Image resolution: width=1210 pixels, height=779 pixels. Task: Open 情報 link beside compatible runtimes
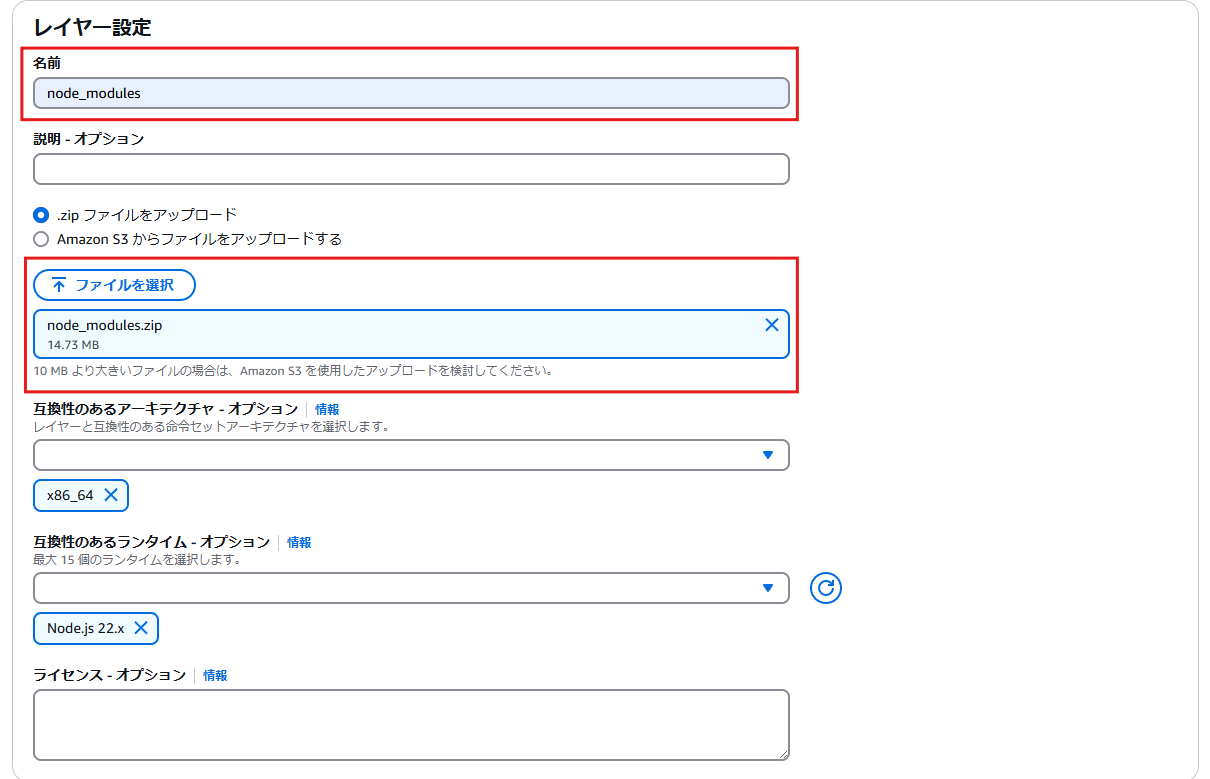299,542
